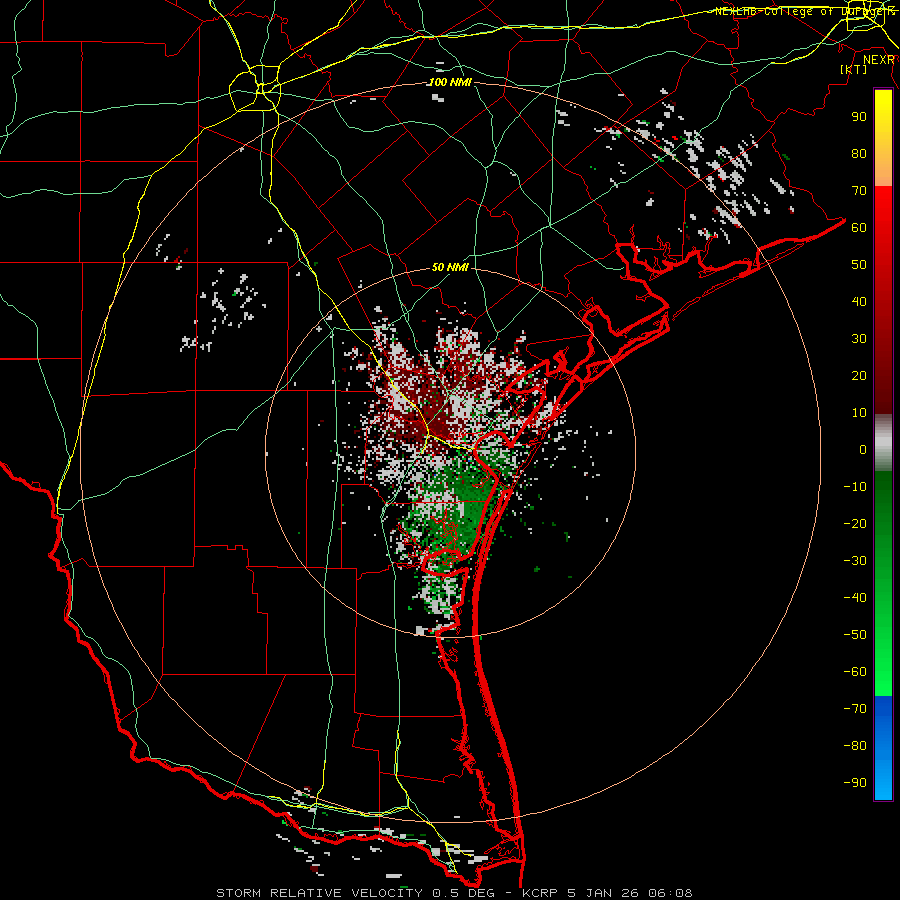Click the 80 label on velocity scale
The width and height of the screenshot is (900, 900).
pos(859,154)
